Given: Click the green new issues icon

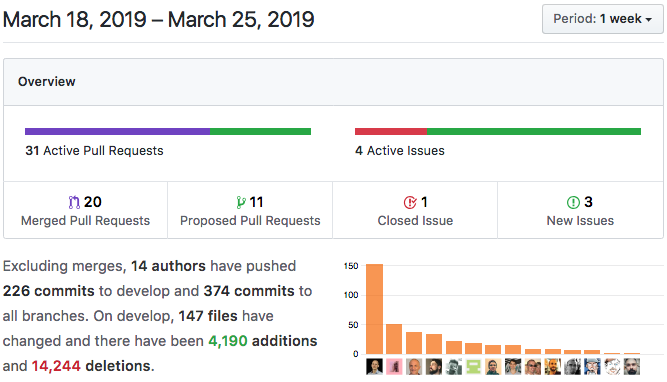Looking at the screenshot, I should click(573, 202).
